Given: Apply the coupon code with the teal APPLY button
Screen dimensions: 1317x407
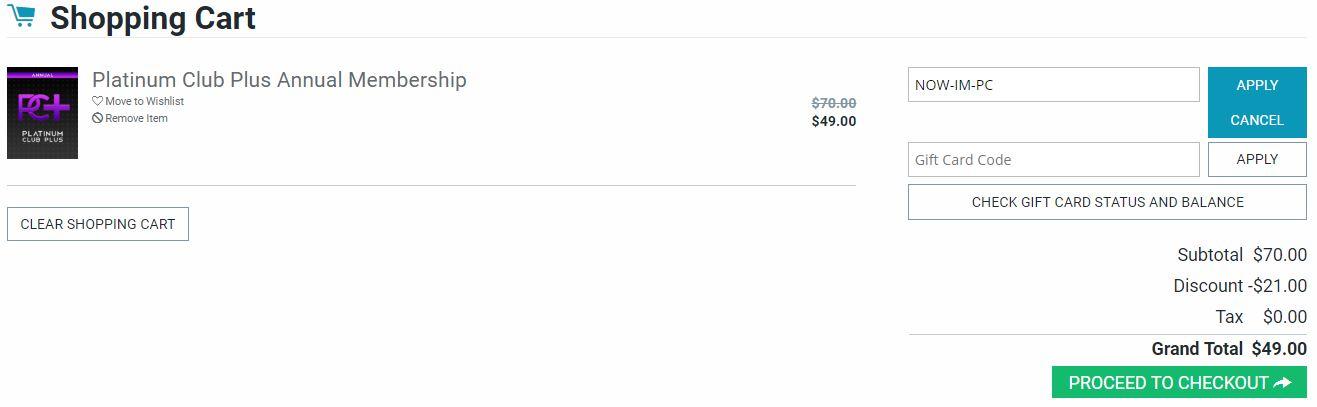Looking at the screenshot, I should coord(1257,85).
